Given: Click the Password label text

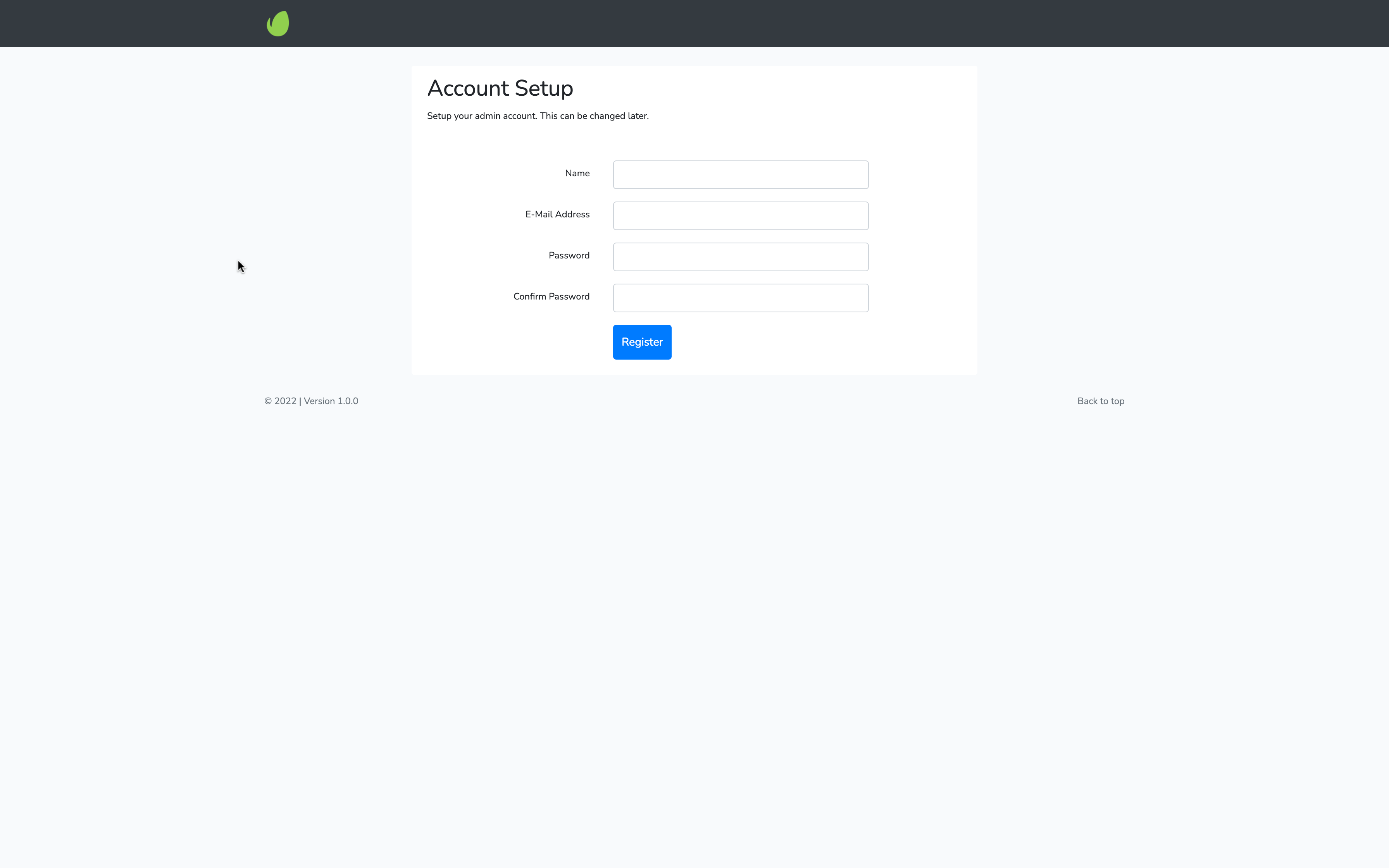Looking at the screenshot, I should pos(568,255).
